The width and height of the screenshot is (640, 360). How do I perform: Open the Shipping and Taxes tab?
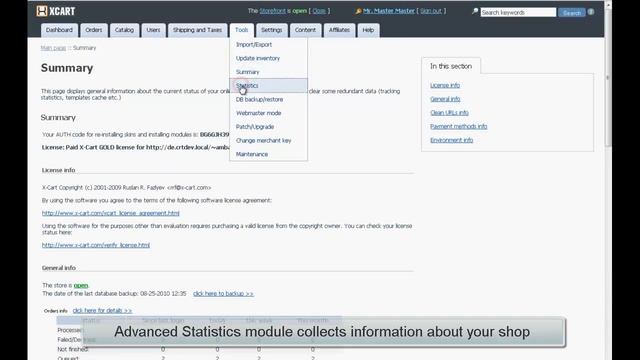tap(197, 30)
